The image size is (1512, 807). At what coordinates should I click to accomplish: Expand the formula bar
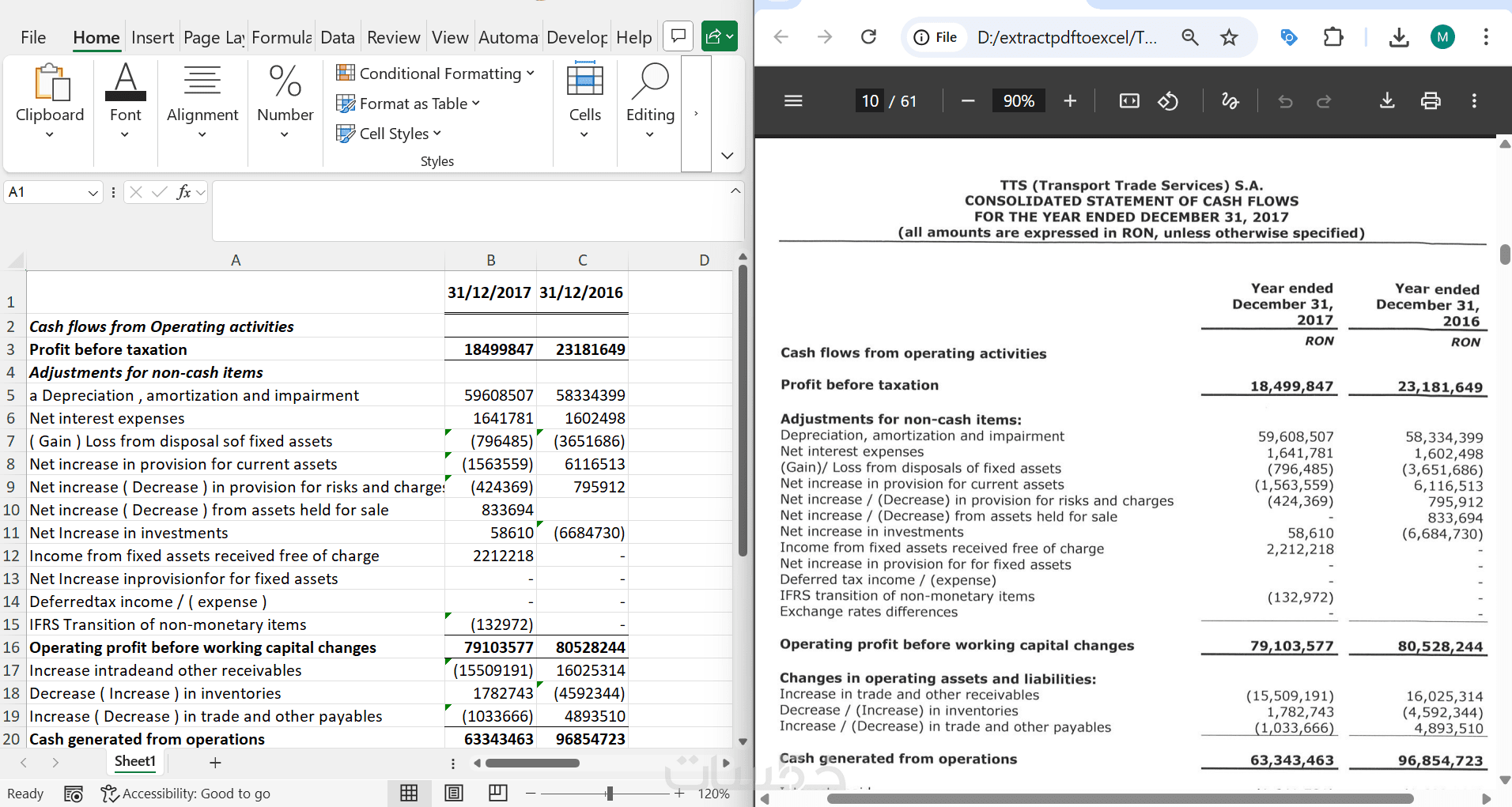(x=735, y=190)
